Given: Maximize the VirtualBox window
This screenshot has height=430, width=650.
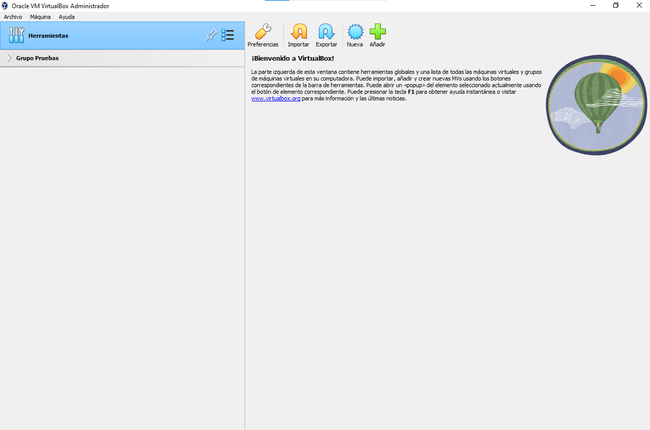Looking at the screenshot, I should (x=615, y=5).
